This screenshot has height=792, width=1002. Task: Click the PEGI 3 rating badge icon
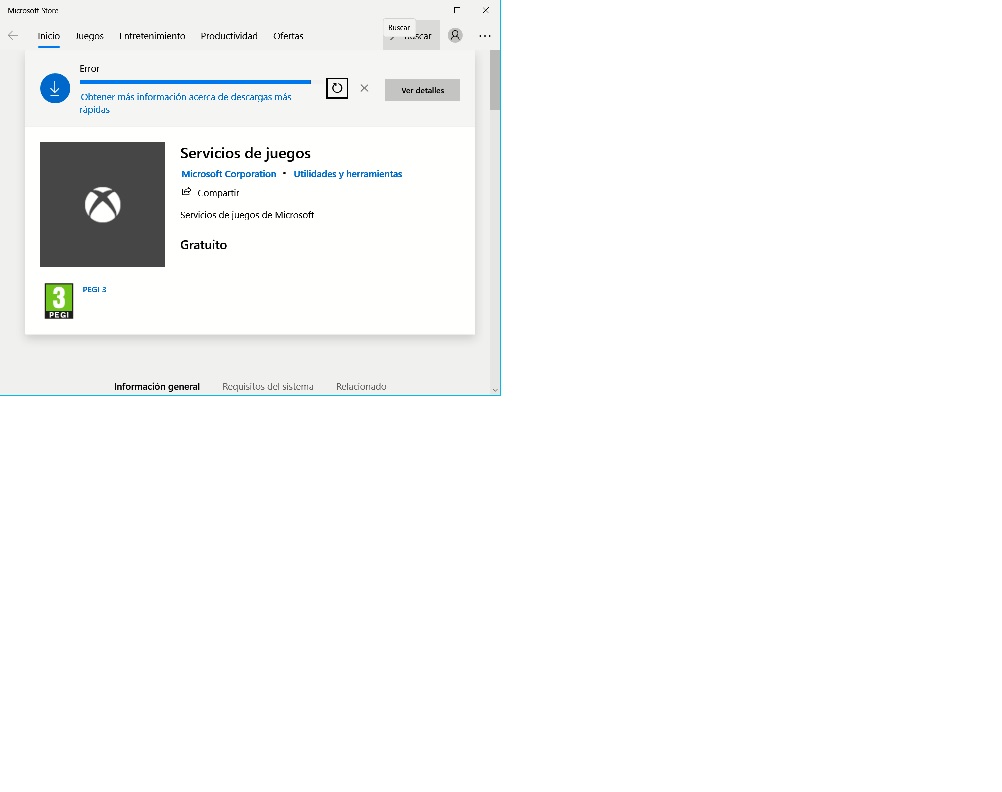pyautogui.click(x=59, y=301)
